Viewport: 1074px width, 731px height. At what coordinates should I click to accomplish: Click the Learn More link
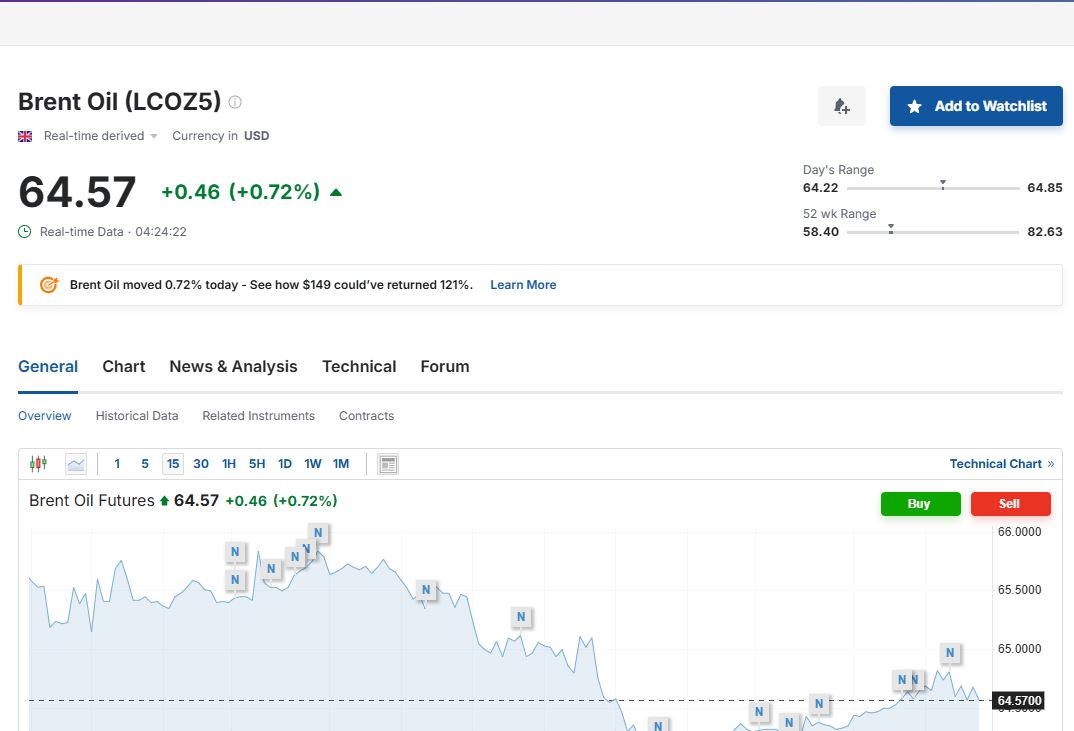tap(523, 285)
